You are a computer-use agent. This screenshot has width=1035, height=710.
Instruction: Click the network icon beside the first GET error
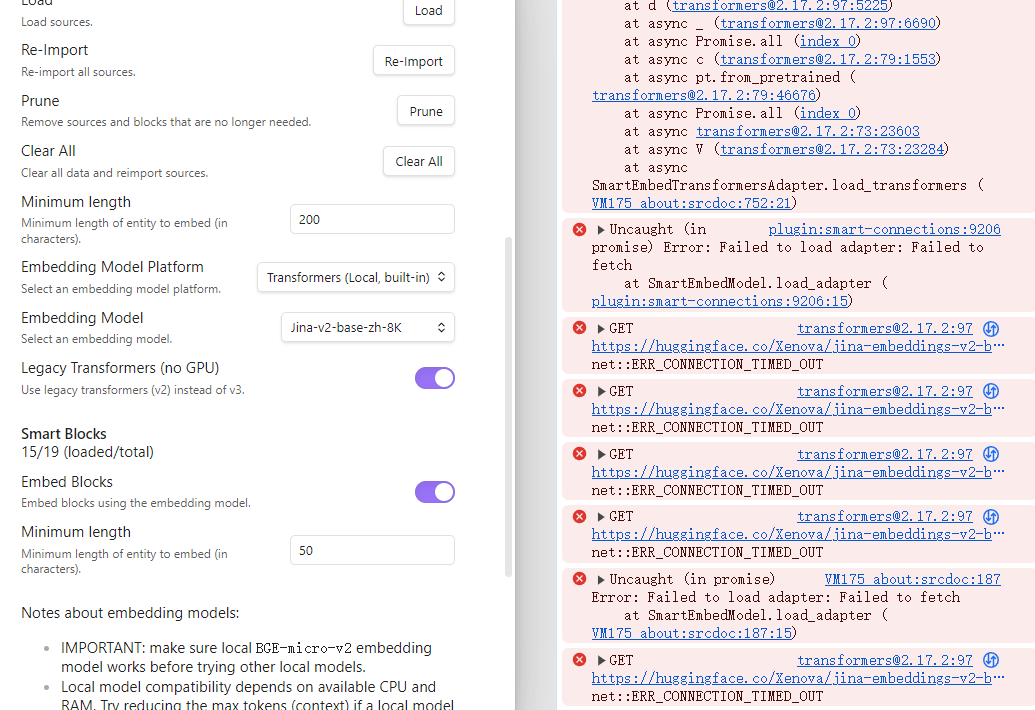(x=991, y=329)
